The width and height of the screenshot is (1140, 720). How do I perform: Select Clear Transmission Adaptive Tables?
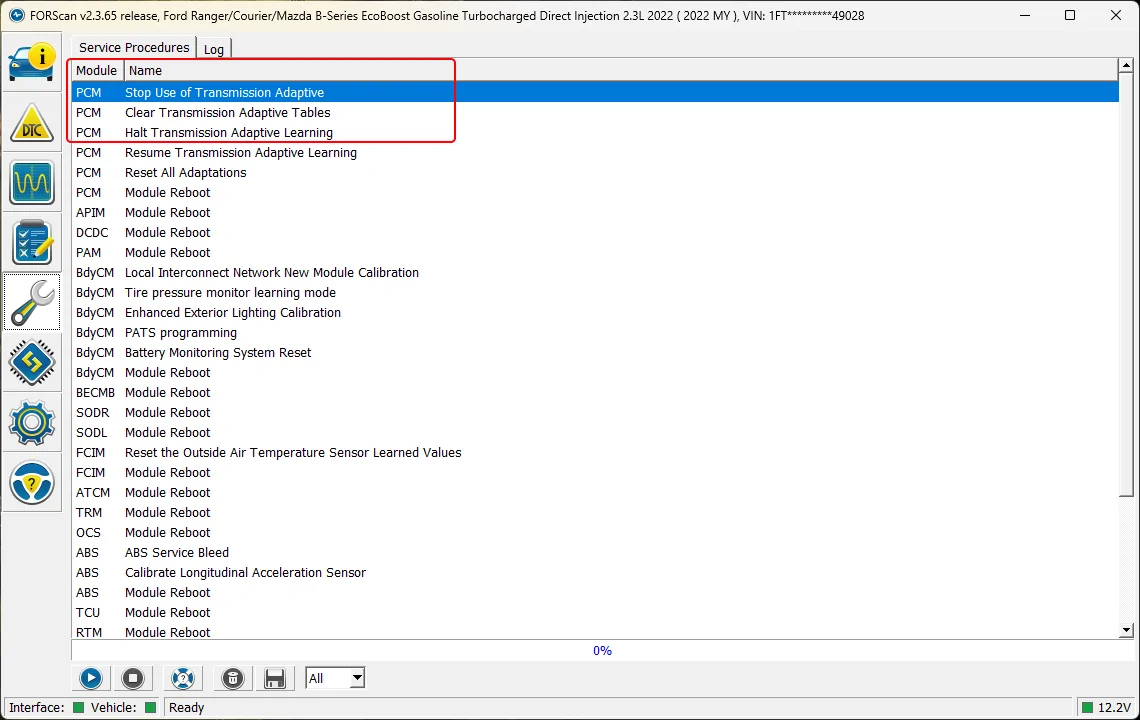click(x=595, y=113)
